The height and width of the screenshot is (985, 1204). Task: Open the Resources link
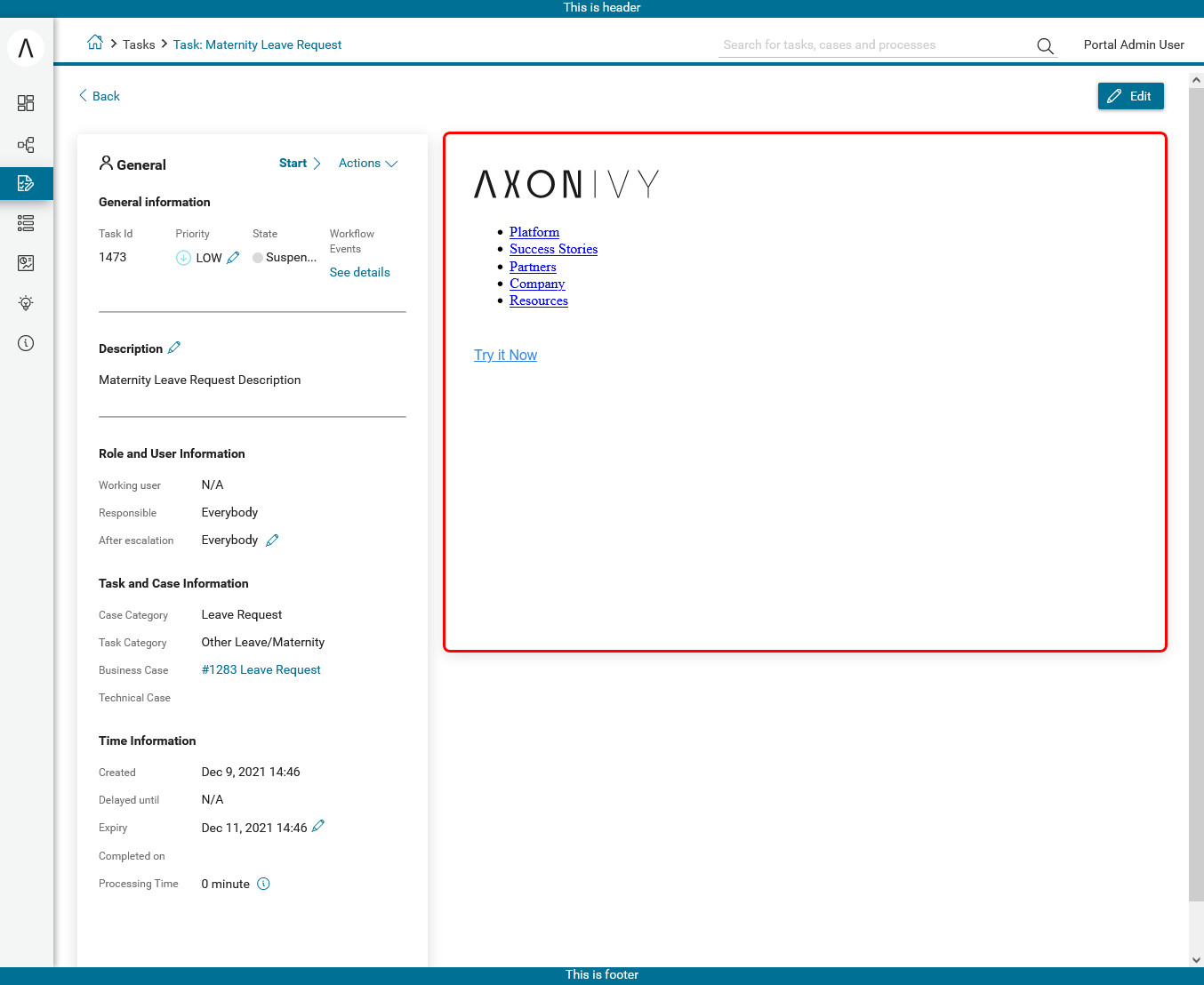(x=539, y=300)
